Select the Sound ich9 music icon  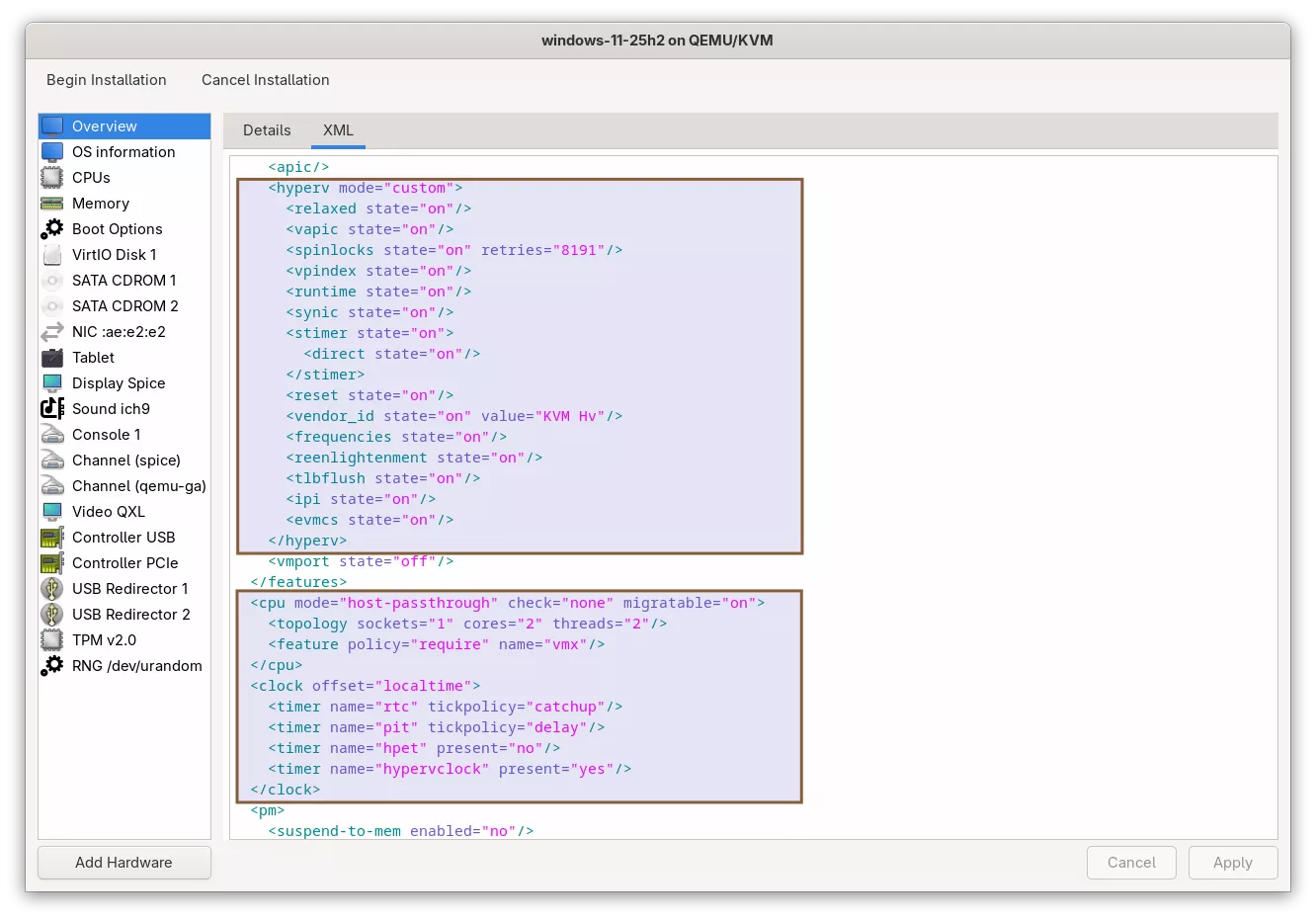52,409
